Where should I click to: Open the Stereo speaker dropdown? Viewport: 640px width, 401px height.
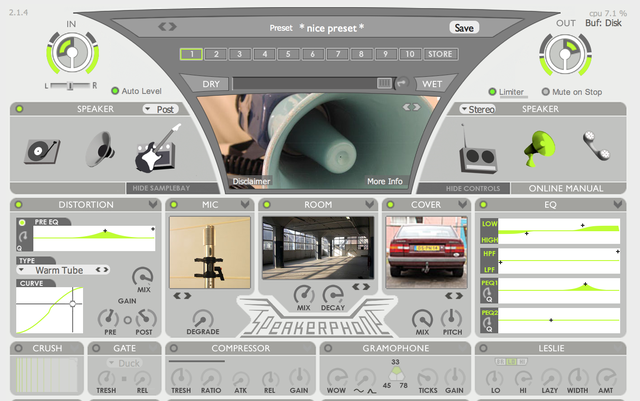point(477,109)
